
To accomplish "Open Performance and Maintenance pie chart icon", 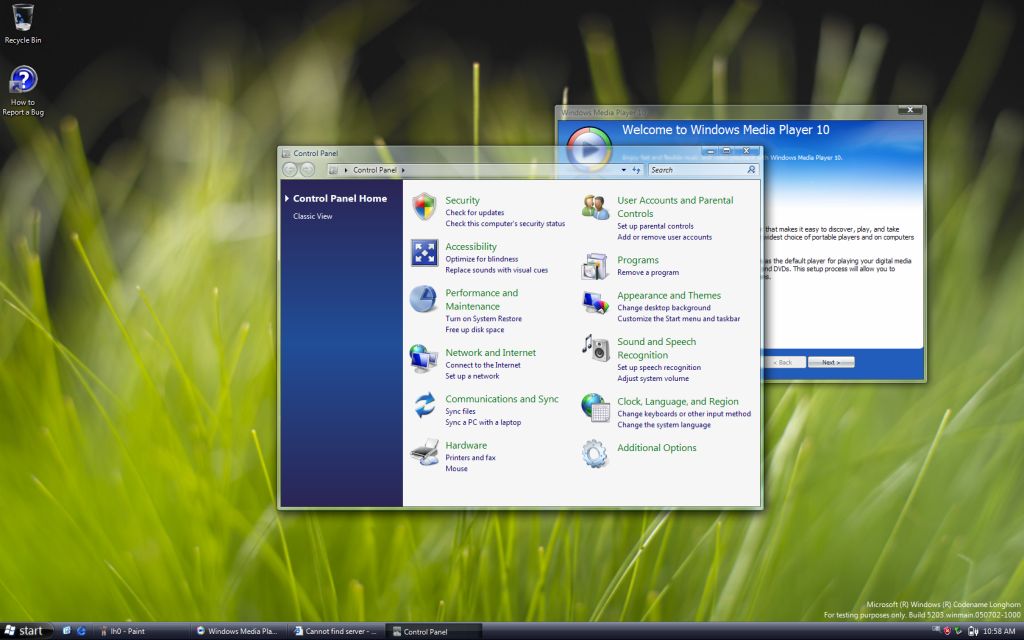I will click(424, 299).
